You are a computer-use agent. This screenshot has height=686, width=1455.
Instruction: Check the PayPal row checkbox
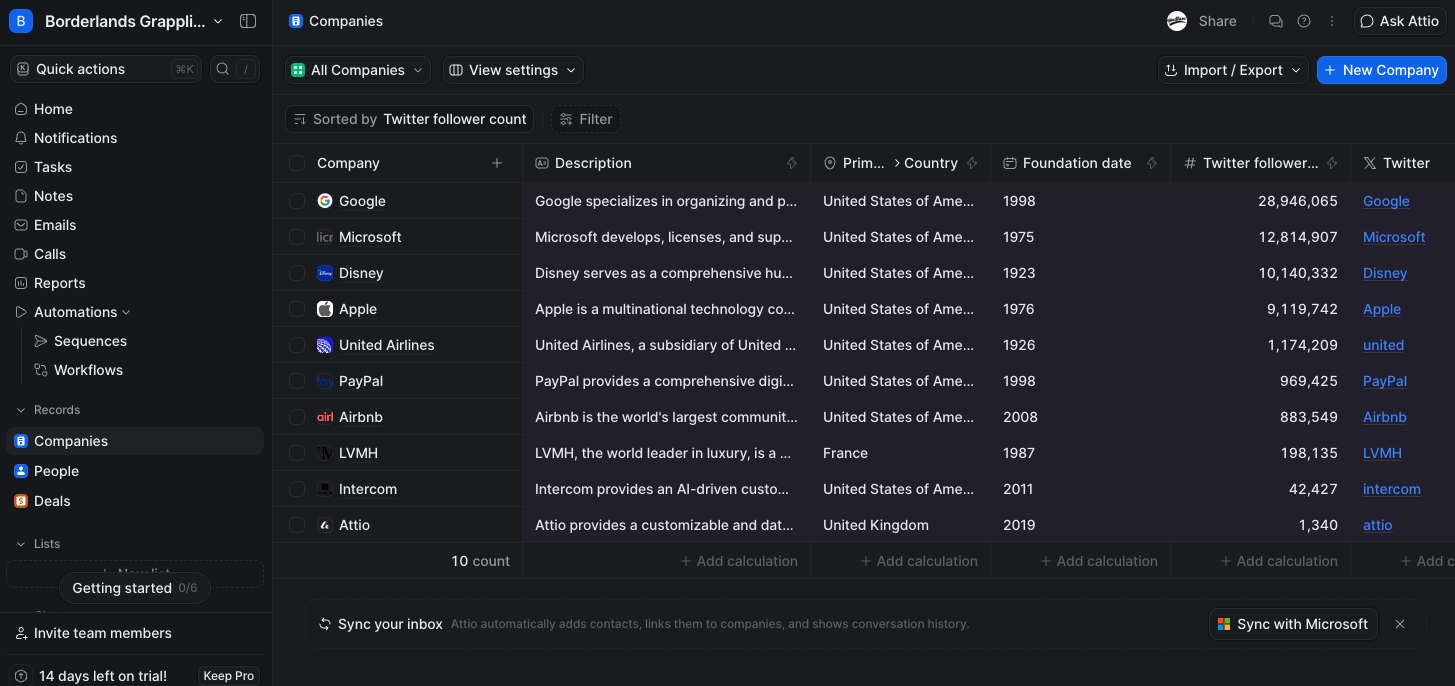pos(297,381)
